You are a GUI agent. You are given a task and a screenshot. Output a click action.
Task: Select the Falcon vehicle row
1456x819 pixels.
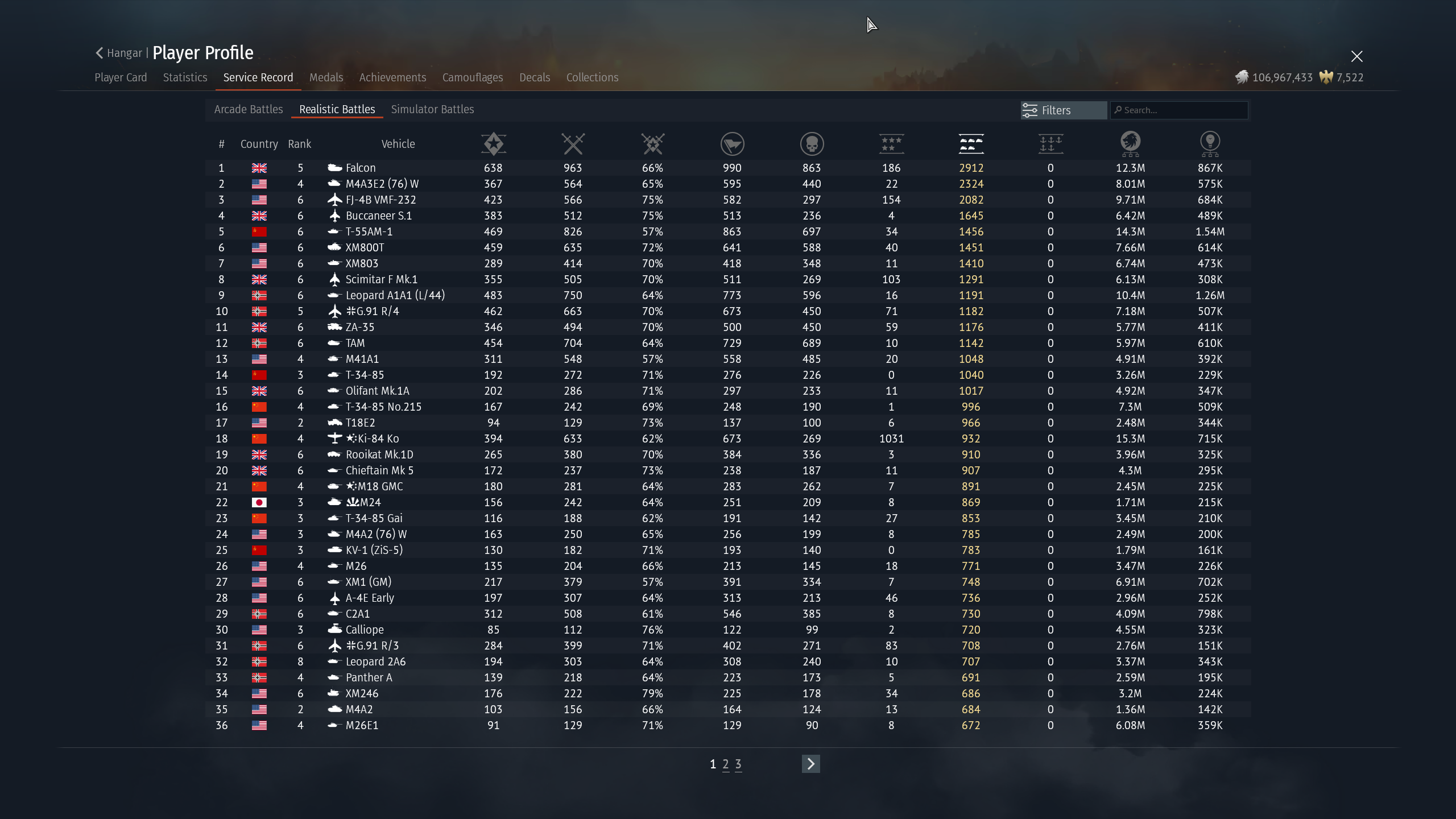pyautogui.click(x=361, y=168)
